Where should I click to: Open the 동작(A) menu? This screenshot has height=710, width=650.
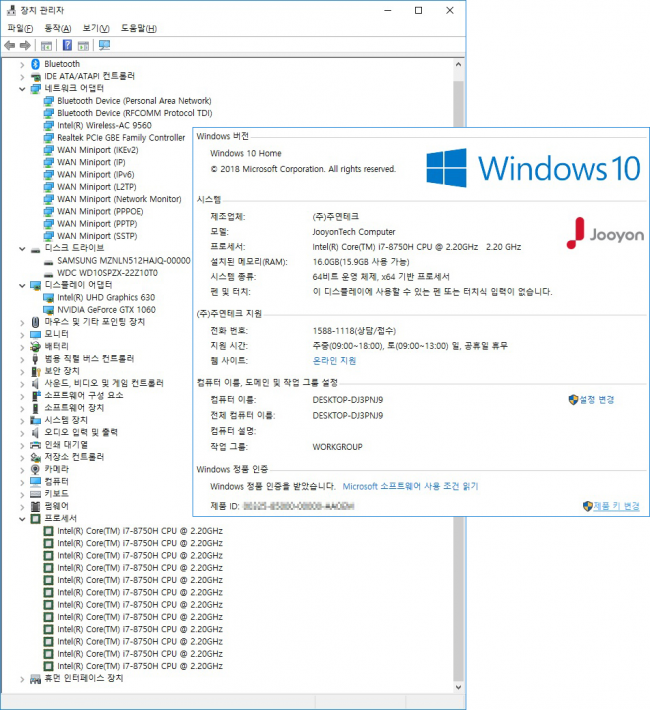[x=58, y=28]
